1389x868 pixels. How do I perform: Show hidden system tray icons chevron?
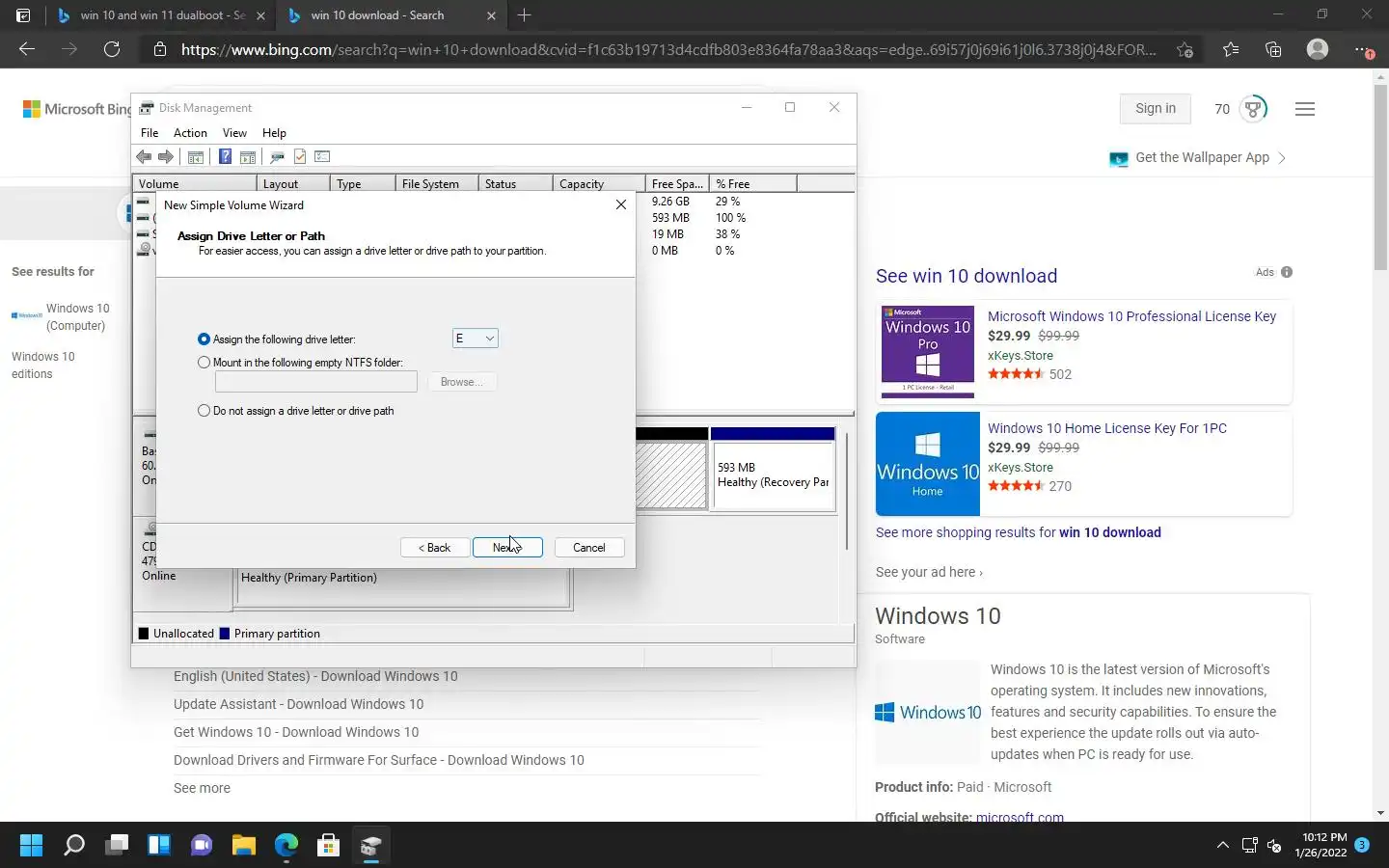1223,846
